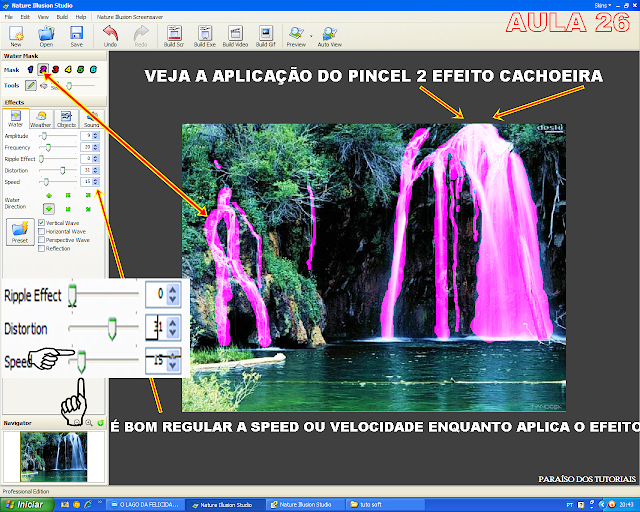Select magenta water mask 2

[43, 69]
